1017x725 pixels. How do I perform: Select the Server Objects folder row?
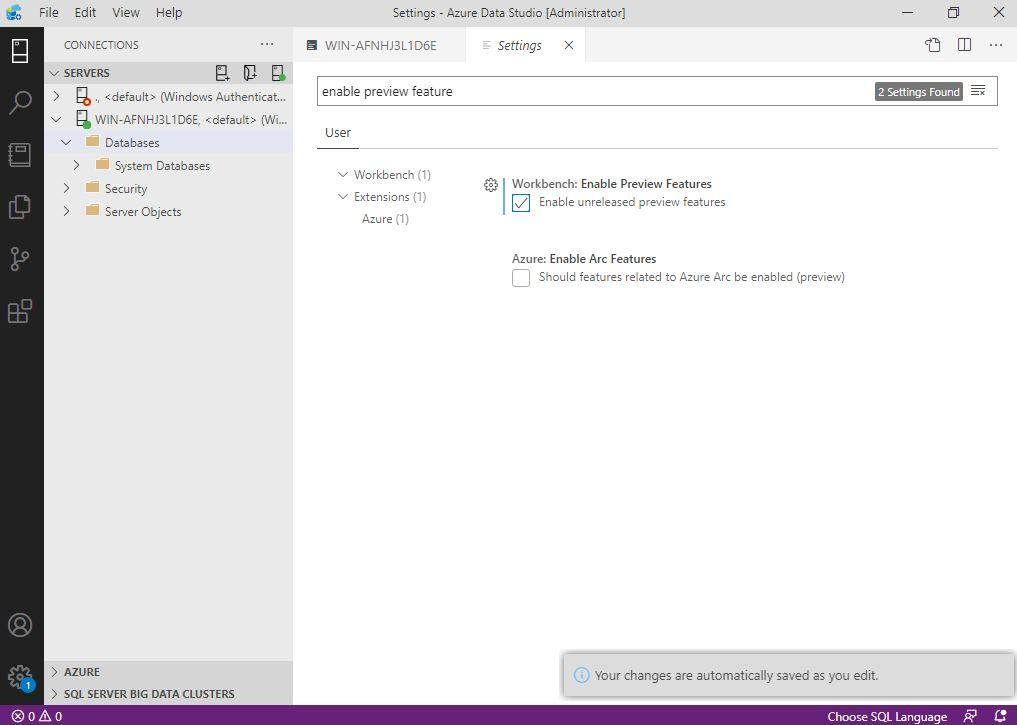click(x=169, y=211)
